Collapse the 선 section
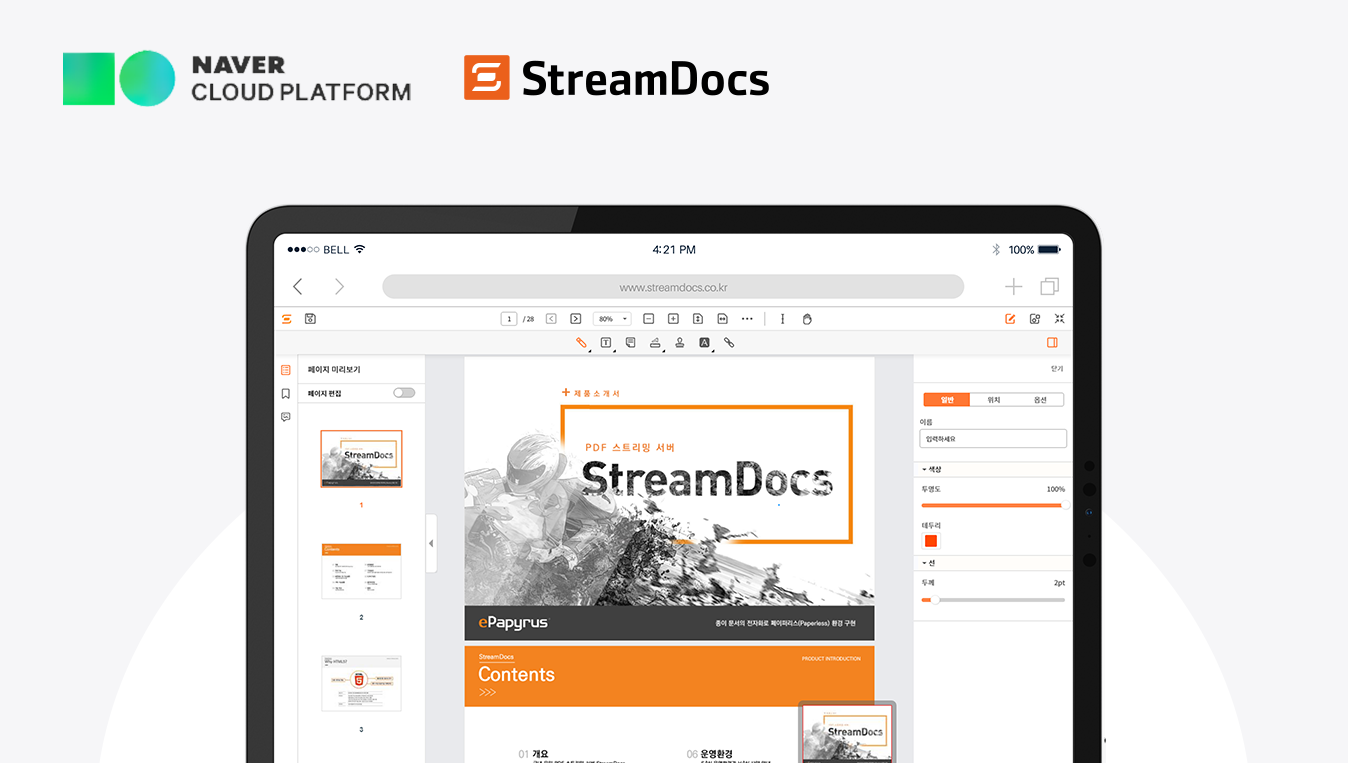 (928, 563)
